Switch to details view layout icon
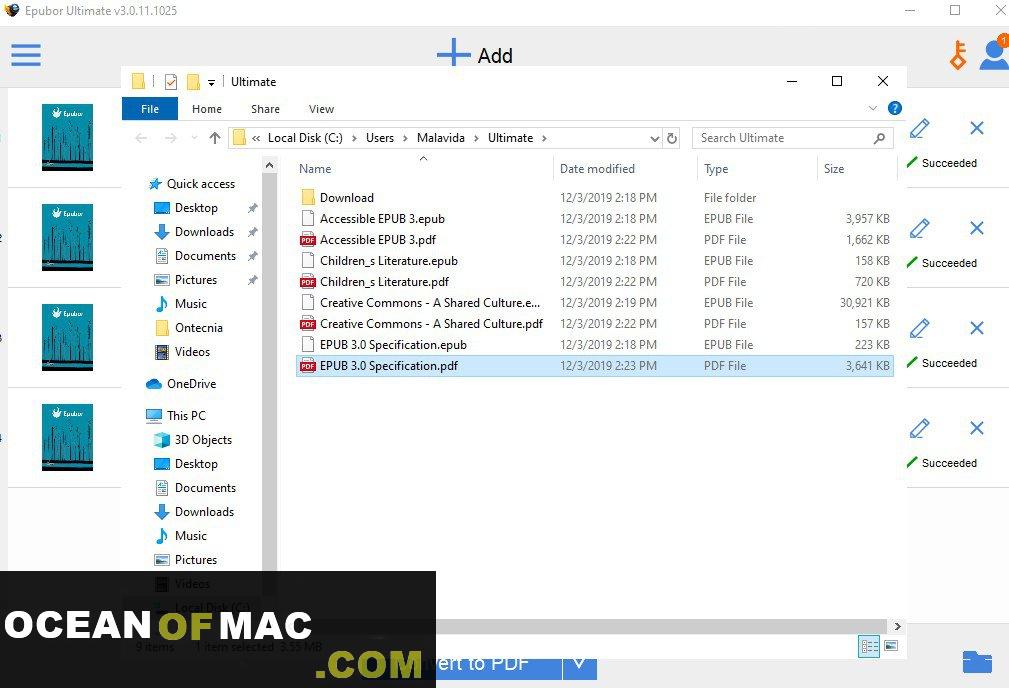Image resolution: width=1009 pixels, height=688 pixels. coord(869,647)
